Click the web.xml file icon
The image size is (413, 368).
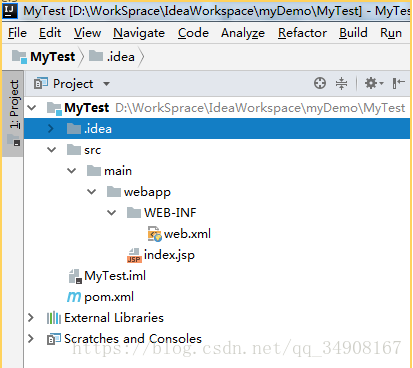pos(155,234)
